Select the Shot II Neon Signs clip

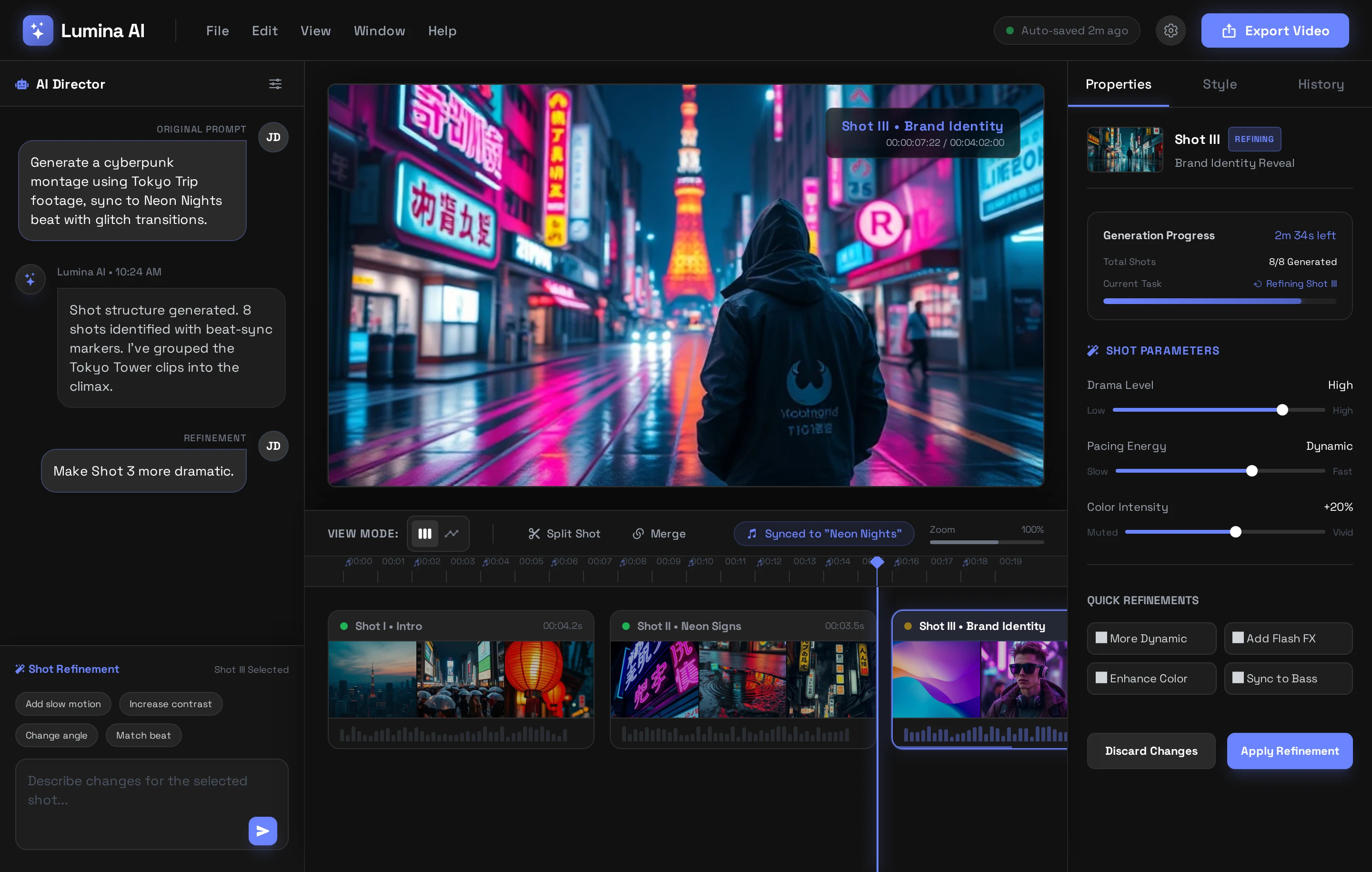(x=742, y=679)
